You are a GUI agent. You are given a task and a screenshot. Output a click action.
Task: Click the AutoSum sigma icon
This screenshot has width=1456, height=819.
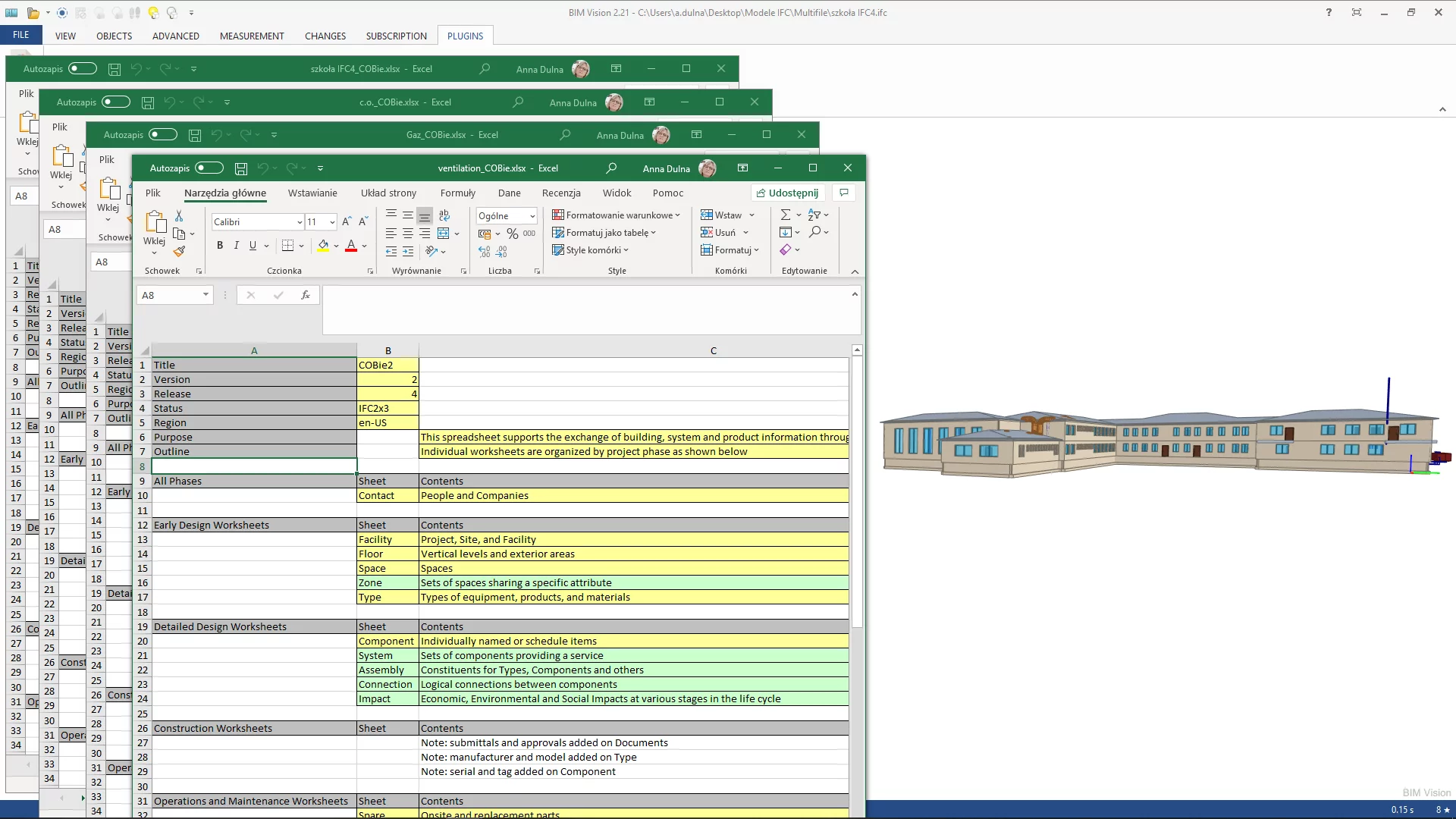(786, 215)
